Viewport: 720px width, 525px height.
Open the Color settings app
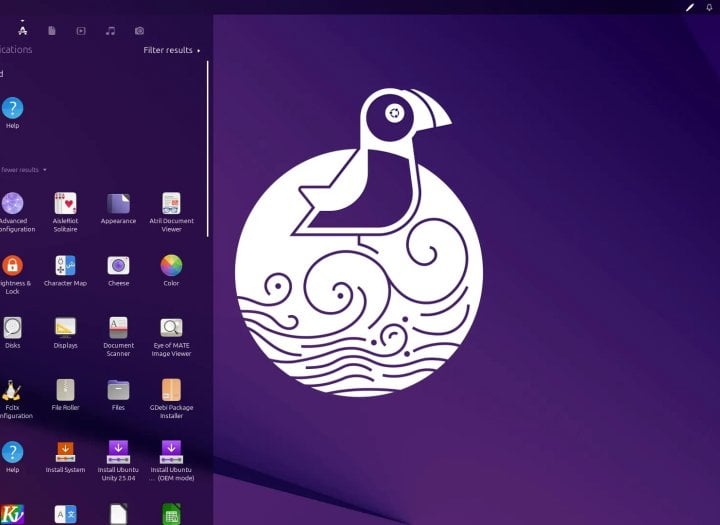click(171, 271)
